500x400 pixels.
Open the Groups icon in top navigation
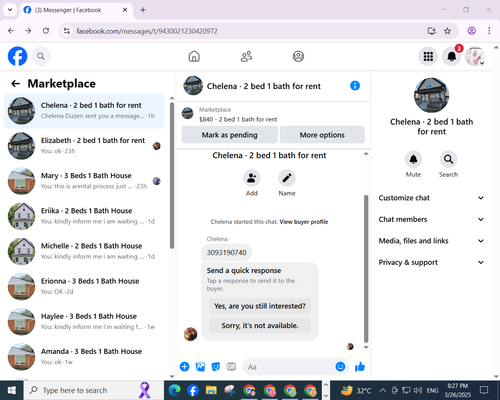click(x=298, y=56)
